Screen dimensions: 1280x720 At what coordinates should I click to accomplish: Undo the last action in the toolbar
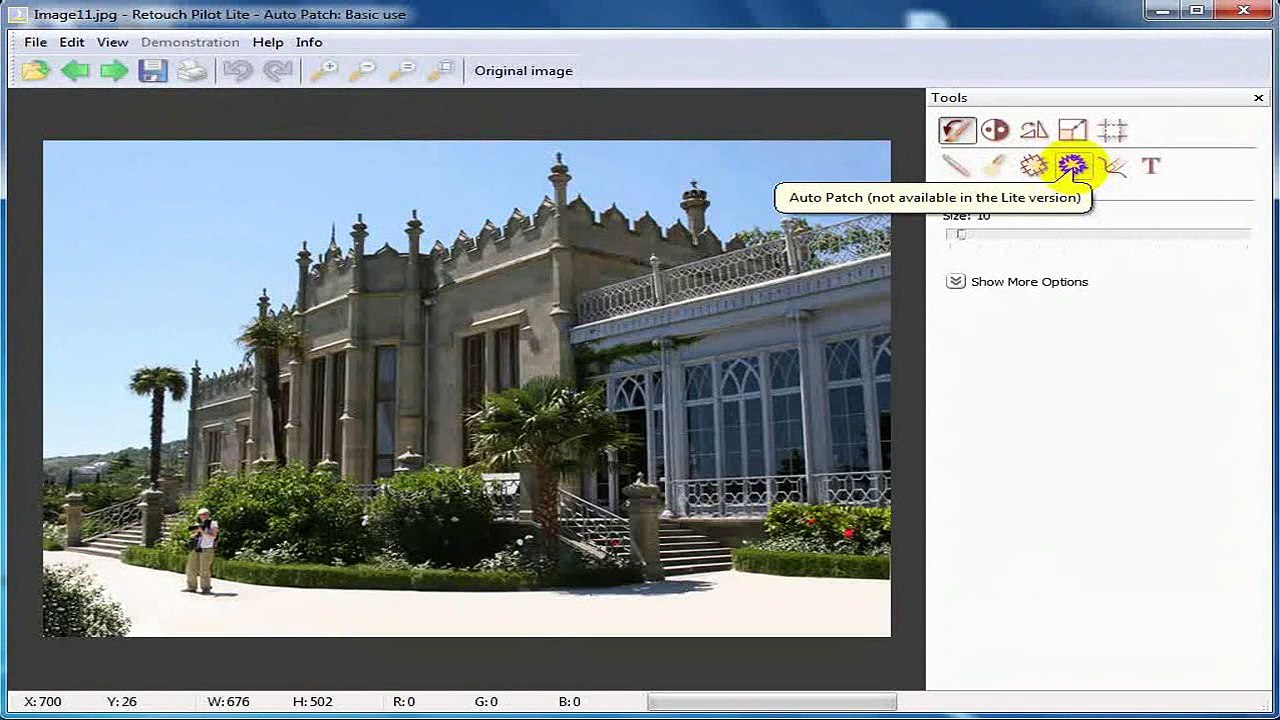point(238,71)
